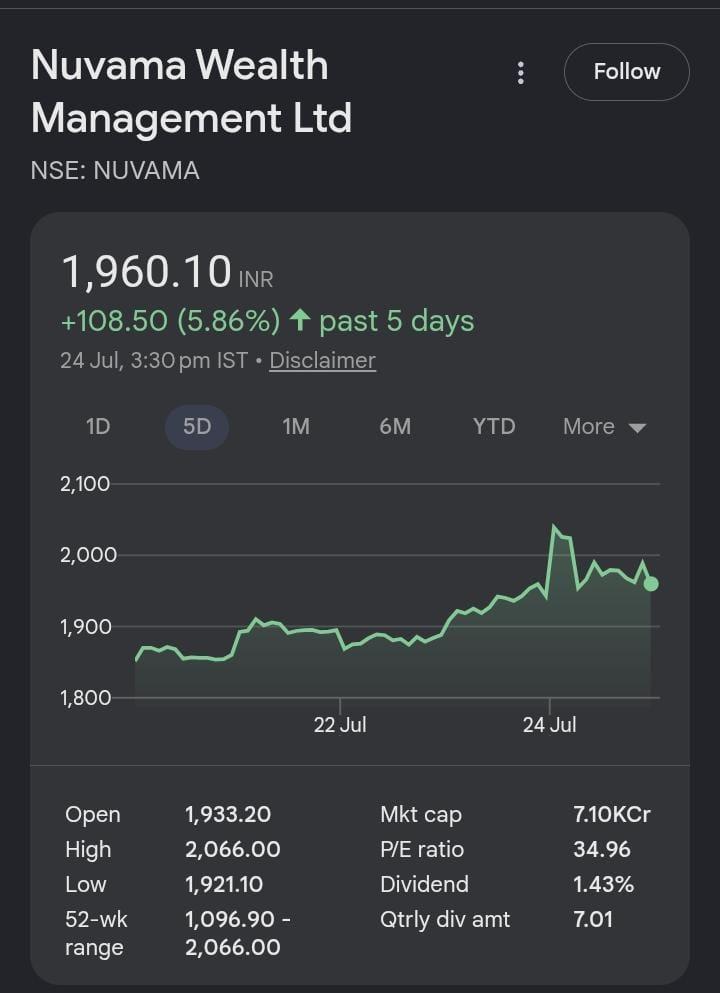Image resolution: width=720 pixels, height=993 pixels.
Task: Click the 24 Jul date marker
Action: point(550,724)
